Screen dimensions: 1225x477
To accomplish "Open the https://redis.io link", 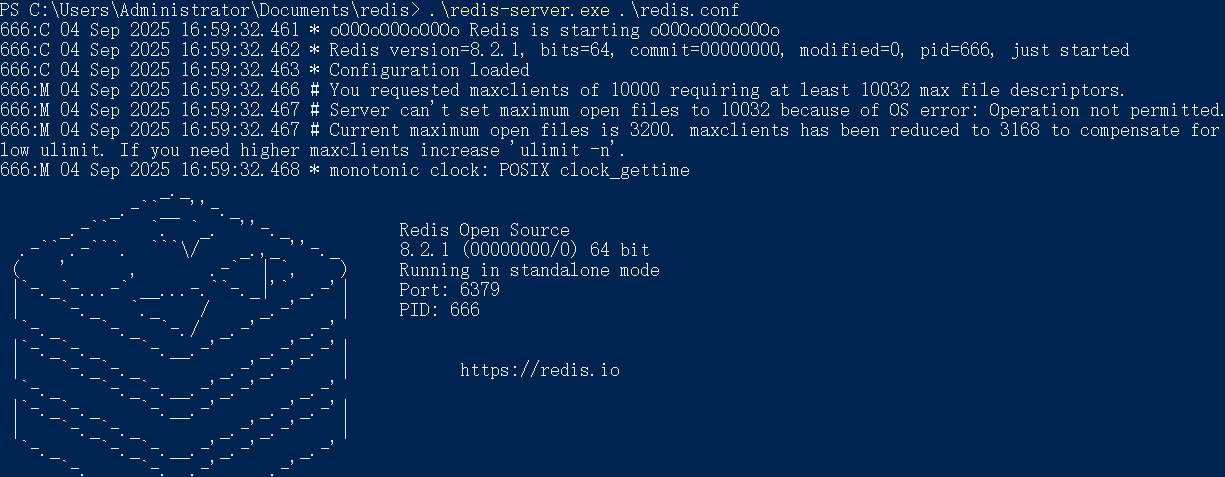I will 540,370.
